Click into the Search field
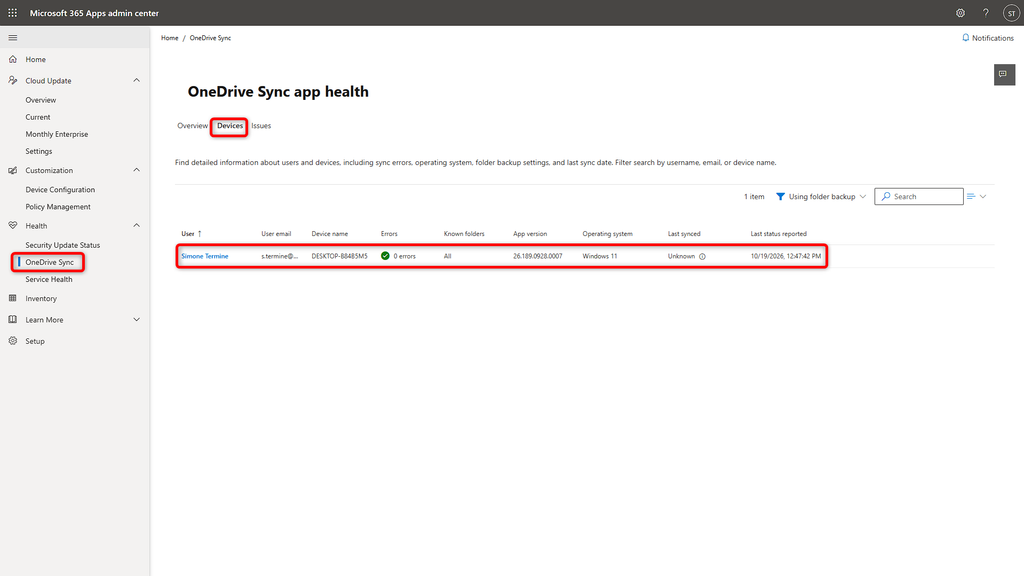Image resolution: width=1024 pixels, height=576 pixels. [x=919, y=197]
